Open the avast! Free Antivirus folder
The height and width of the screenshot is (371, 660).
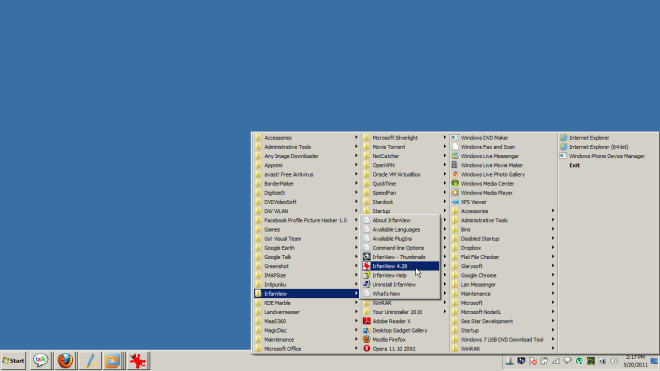point(306,174)
